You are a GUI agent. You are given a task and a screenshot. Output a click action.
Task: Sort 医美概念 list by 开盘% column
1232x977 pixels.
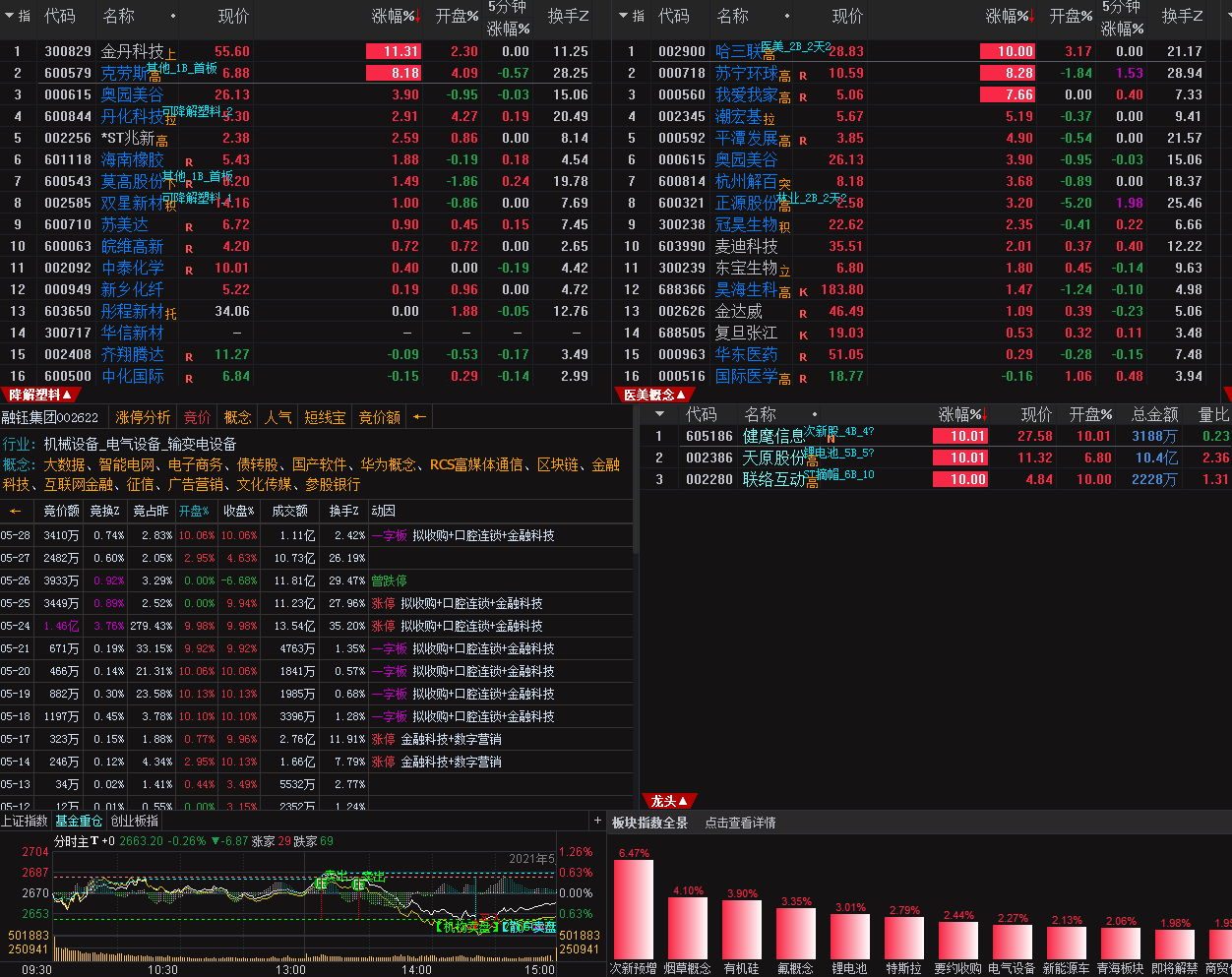pyautogui.click(x=1071, y=17)
